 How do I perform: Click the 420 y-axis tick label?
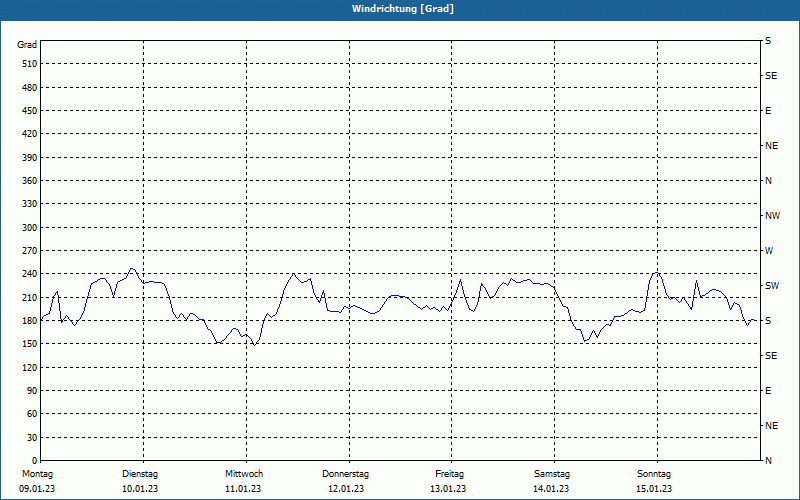(x=29, y=134)
